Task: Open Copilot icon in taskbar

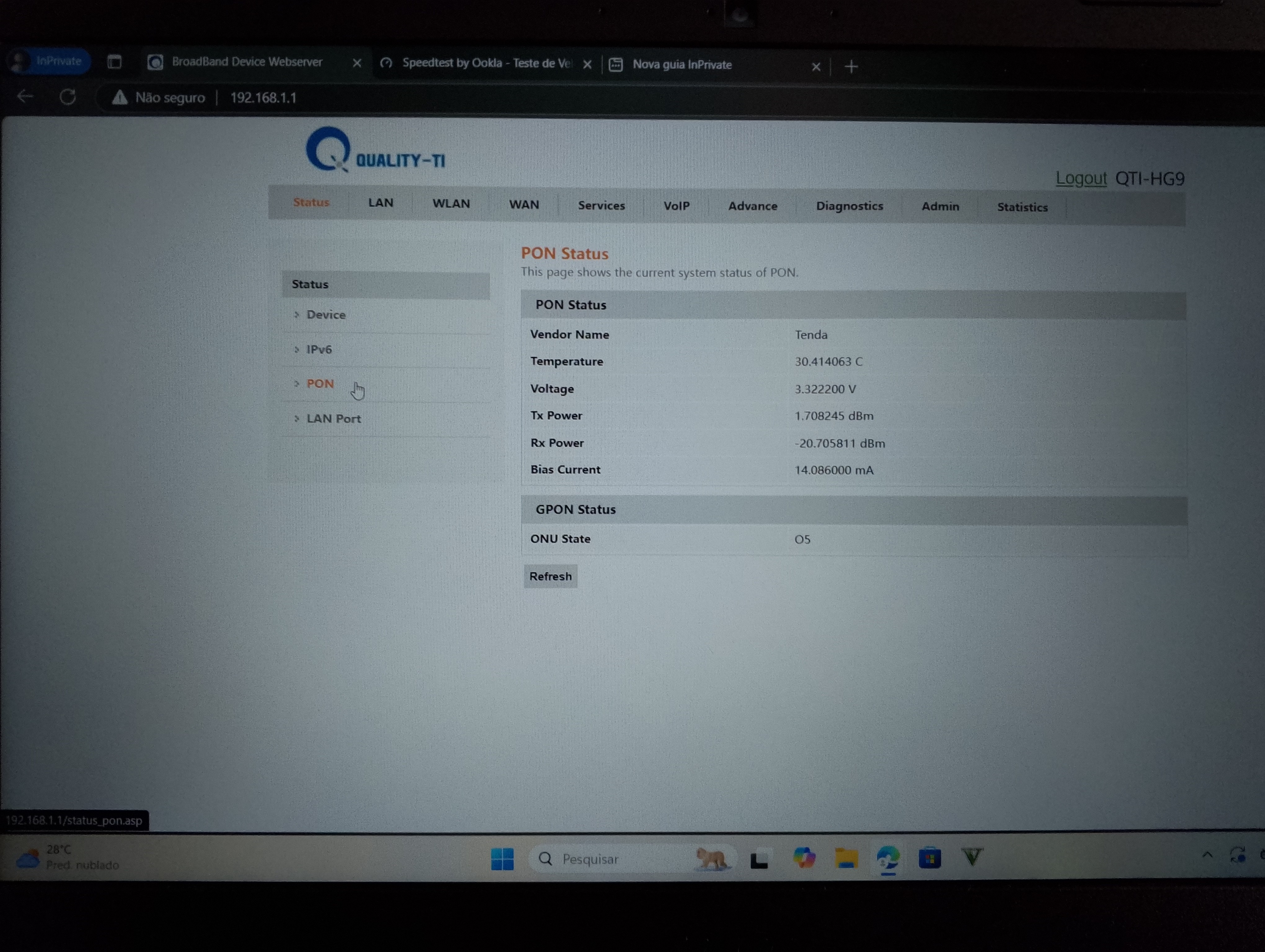Action: (804, 858)
